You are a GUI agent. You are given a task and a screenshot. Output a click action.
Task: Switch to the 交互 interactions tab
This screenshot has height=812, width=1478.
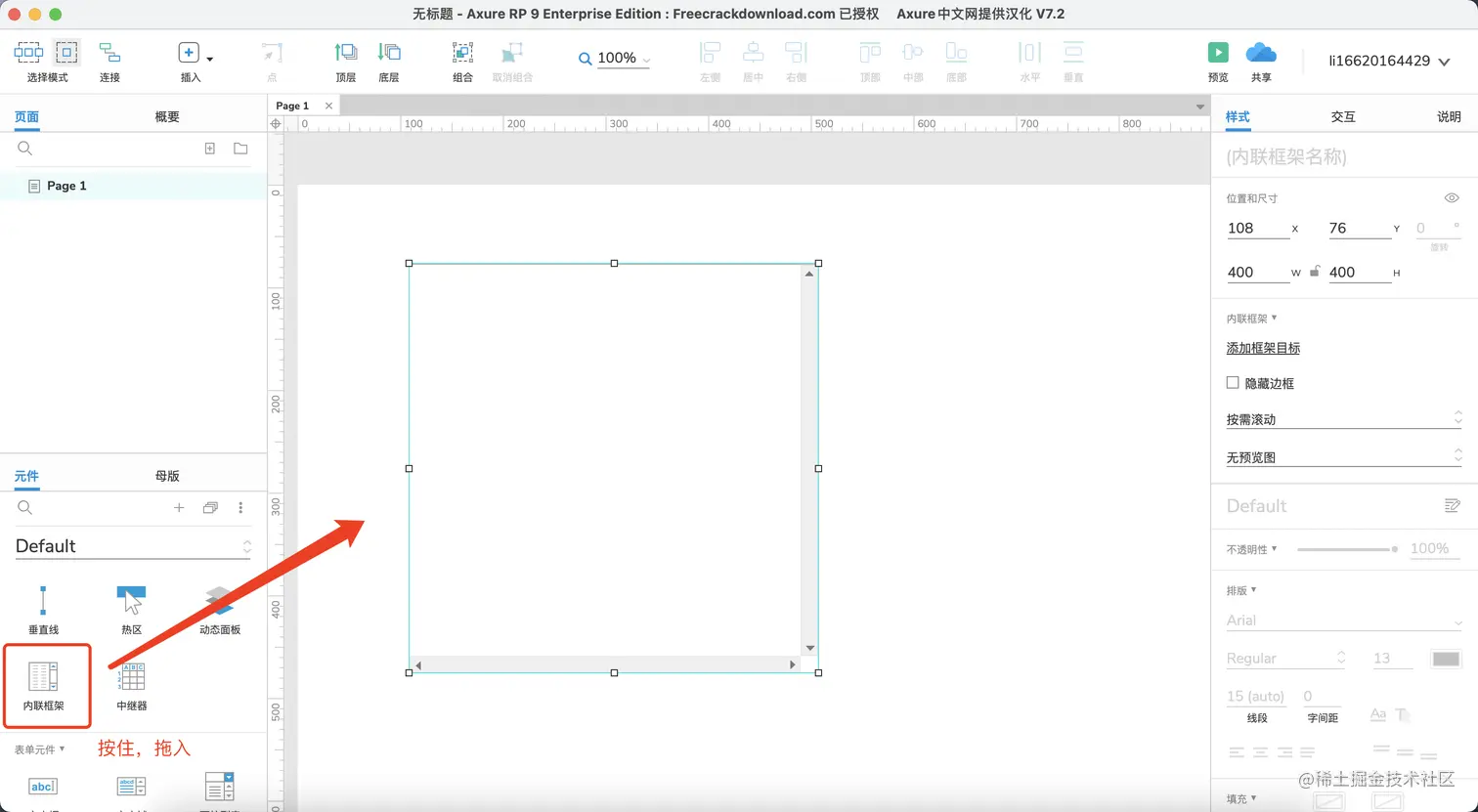(x=1343, y=116)
